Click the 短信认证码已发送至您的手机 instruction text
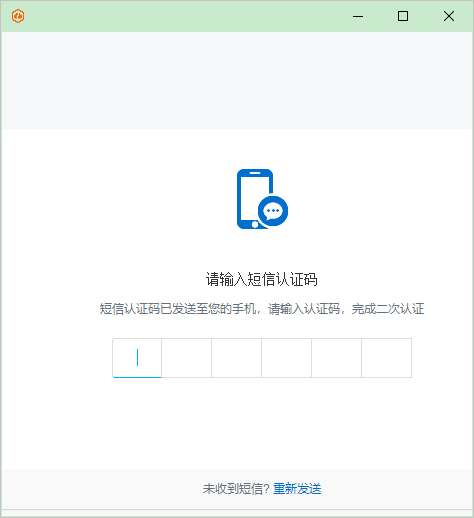The width and height of the screenshot is (474, 518). 262,309
